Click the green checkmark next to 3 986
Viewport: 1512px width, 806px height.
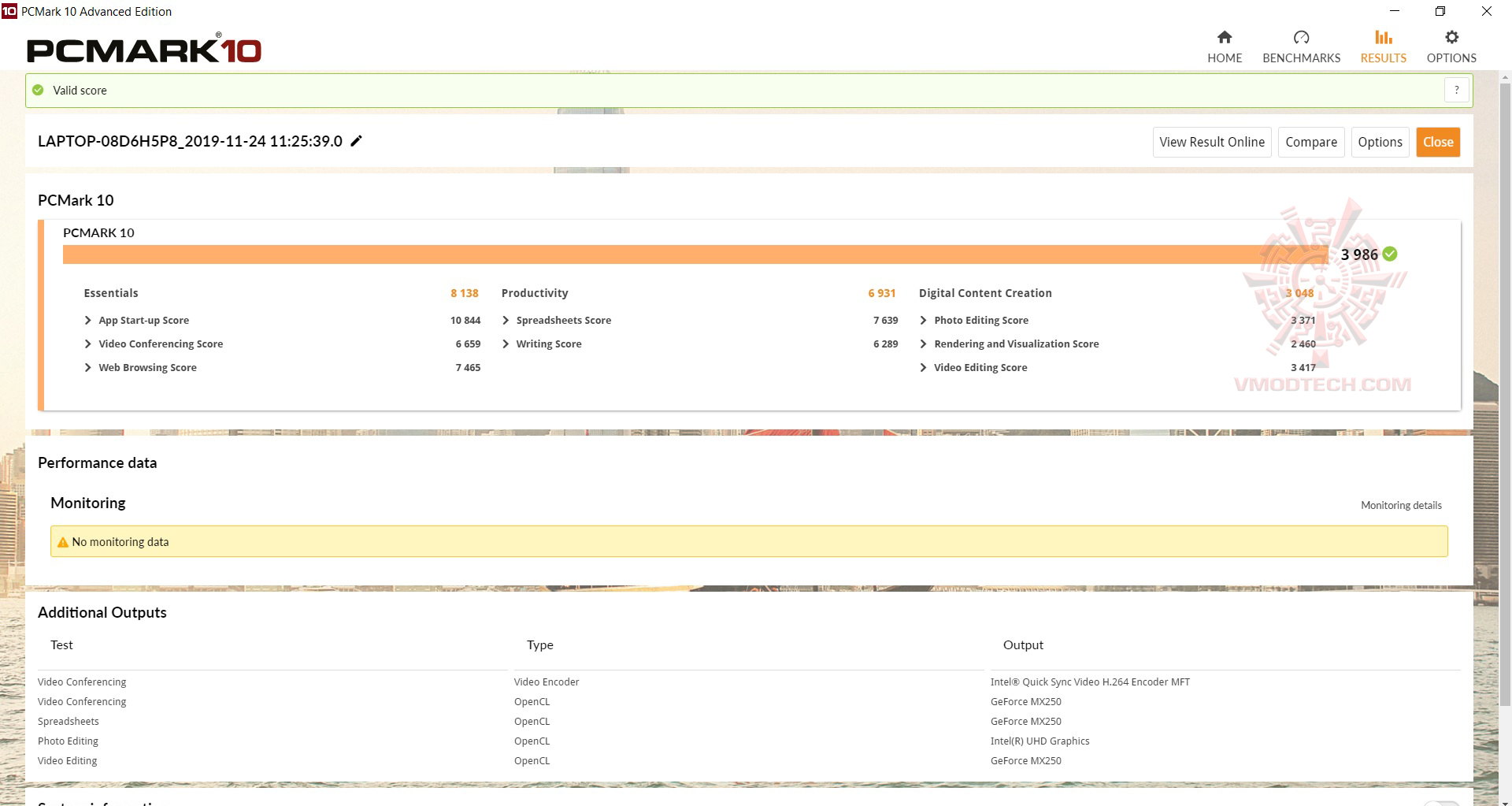pos(1390,254)
